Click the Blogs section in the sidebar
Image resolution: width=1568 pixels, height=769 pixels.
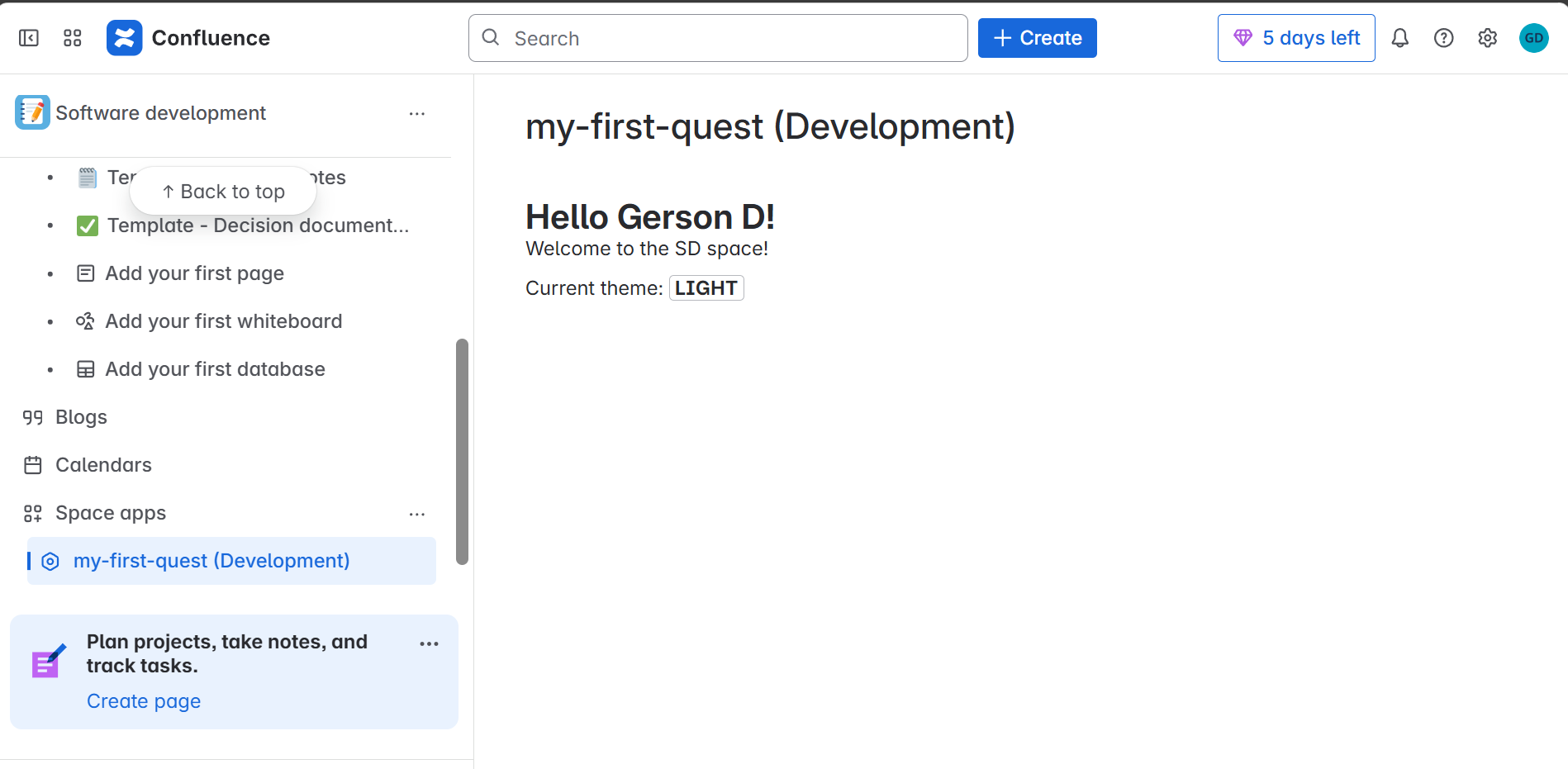[x=80, y=417]
